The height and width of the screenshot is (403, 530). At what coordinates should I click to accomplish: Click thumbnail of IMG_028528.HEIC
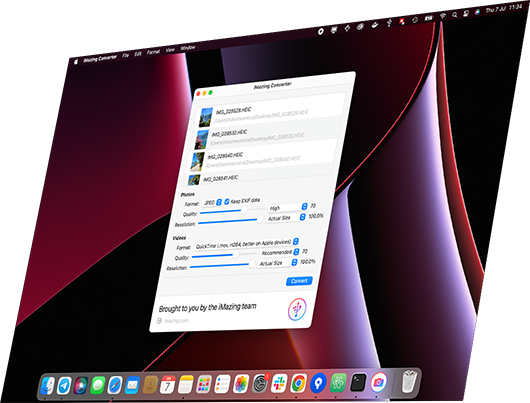(x=206, y=117)
